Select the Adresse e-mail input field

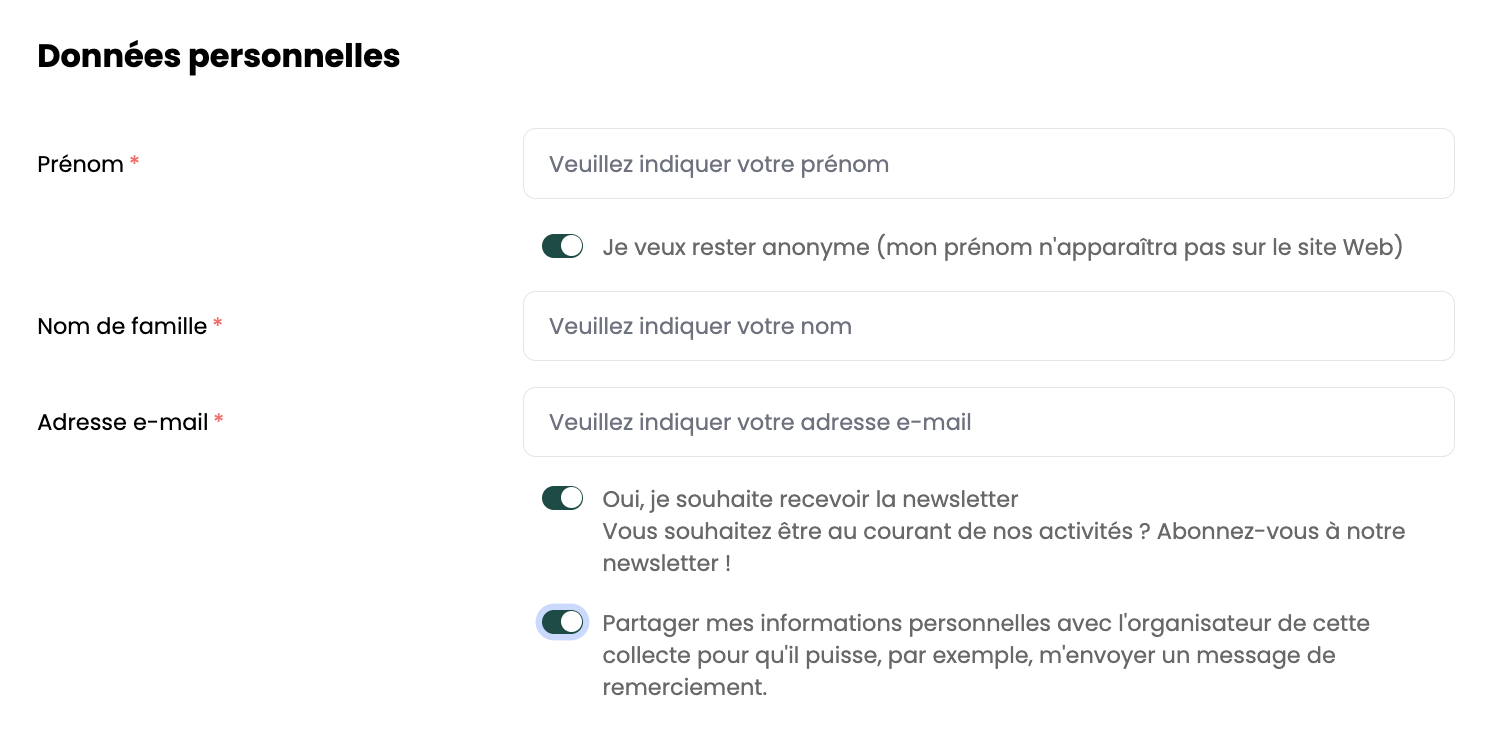pos(988,422)
